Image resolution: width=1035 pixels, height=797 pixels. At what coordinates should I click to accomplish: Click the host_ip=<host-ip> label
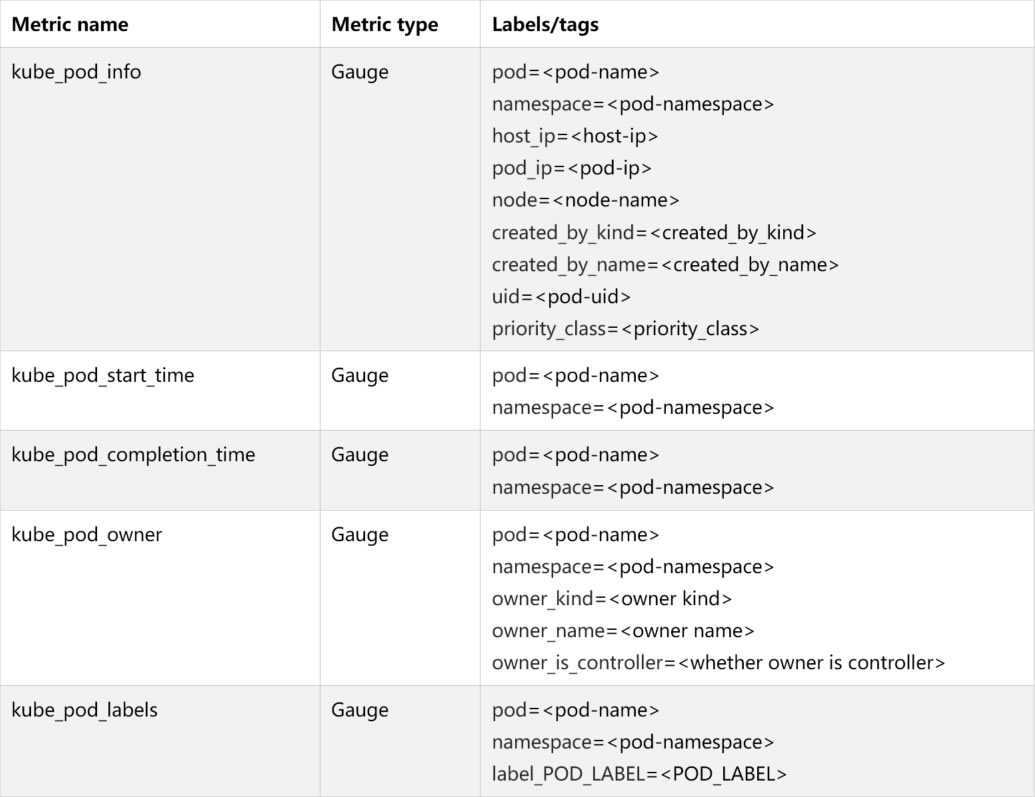(x=575, y=136)
